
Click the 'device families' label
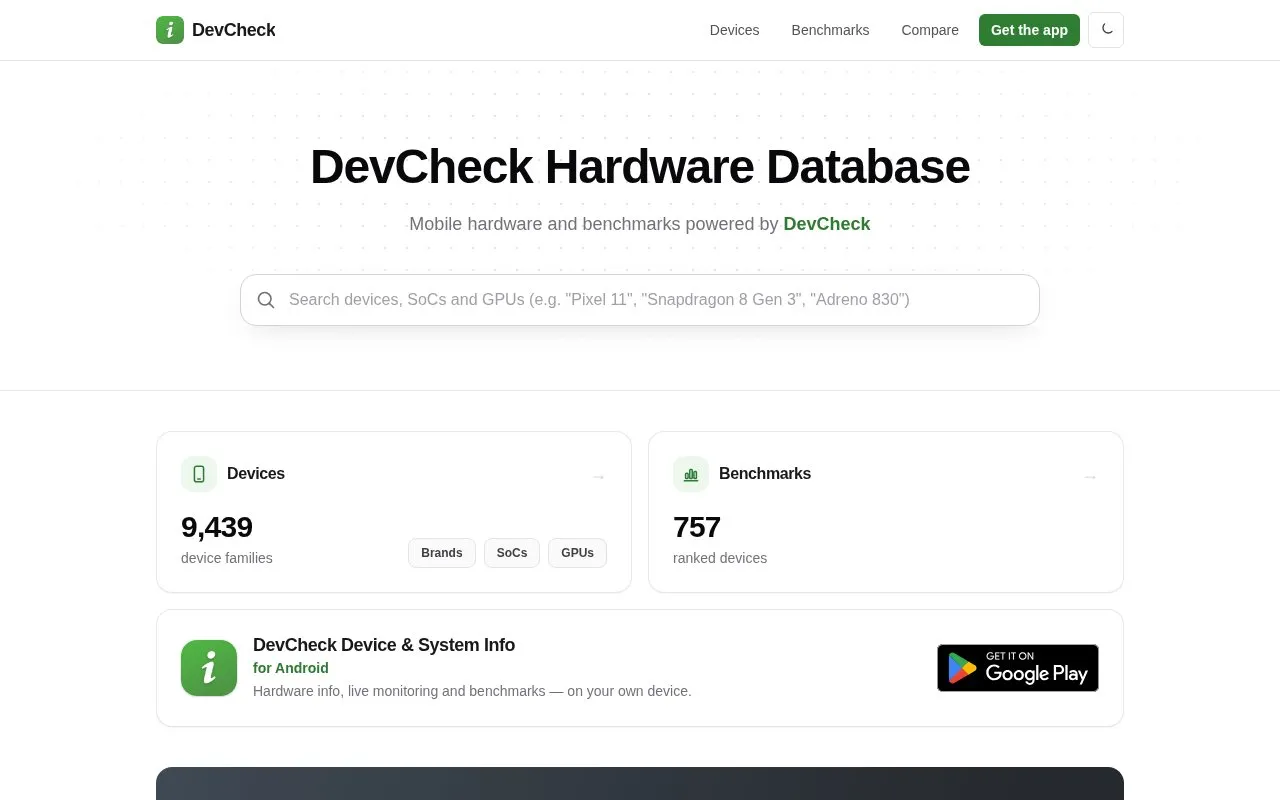tap(227, 558)
